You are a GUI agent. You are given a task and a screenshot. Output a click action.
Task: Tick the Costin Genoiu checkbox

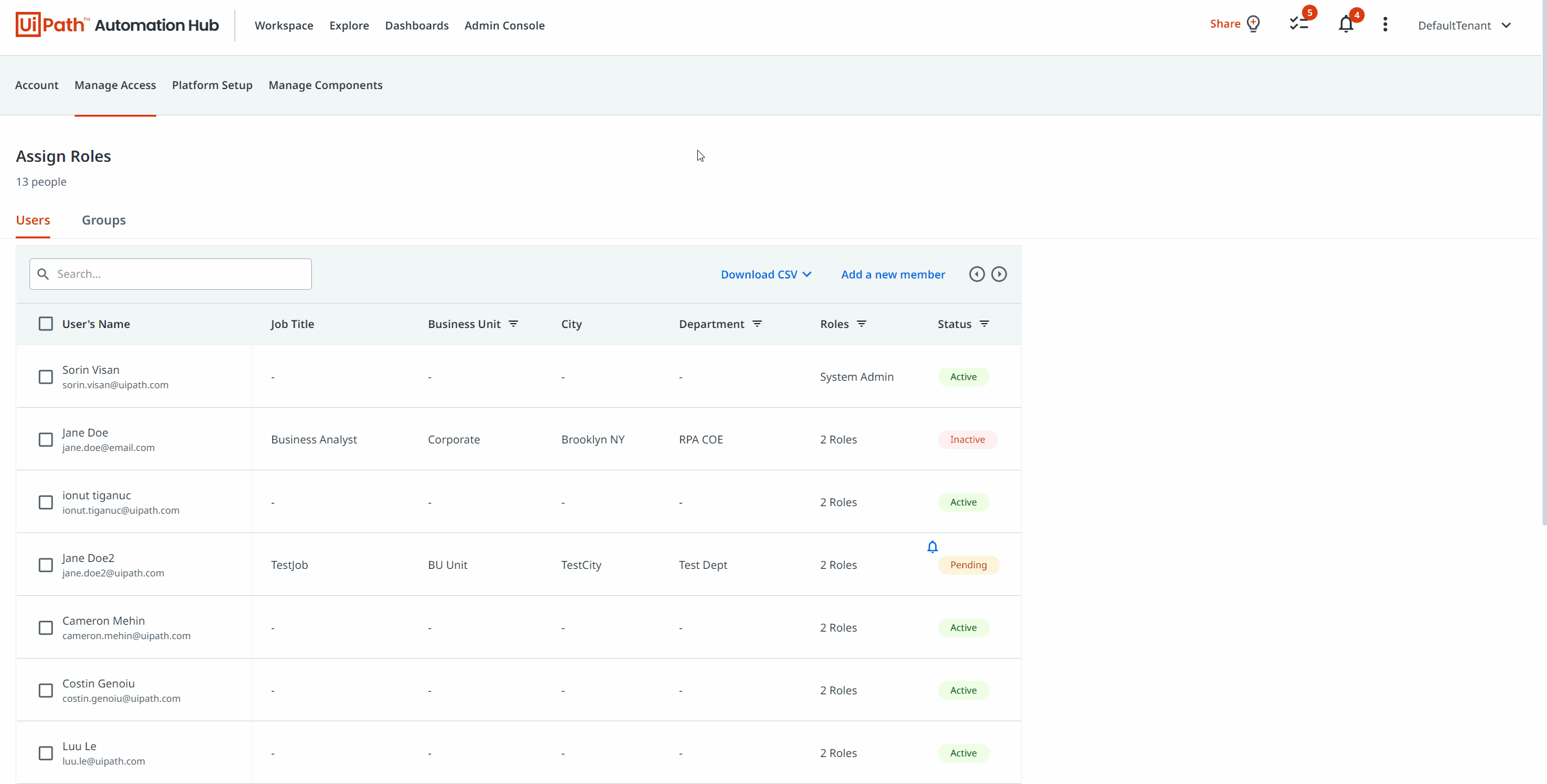[46, 691]
